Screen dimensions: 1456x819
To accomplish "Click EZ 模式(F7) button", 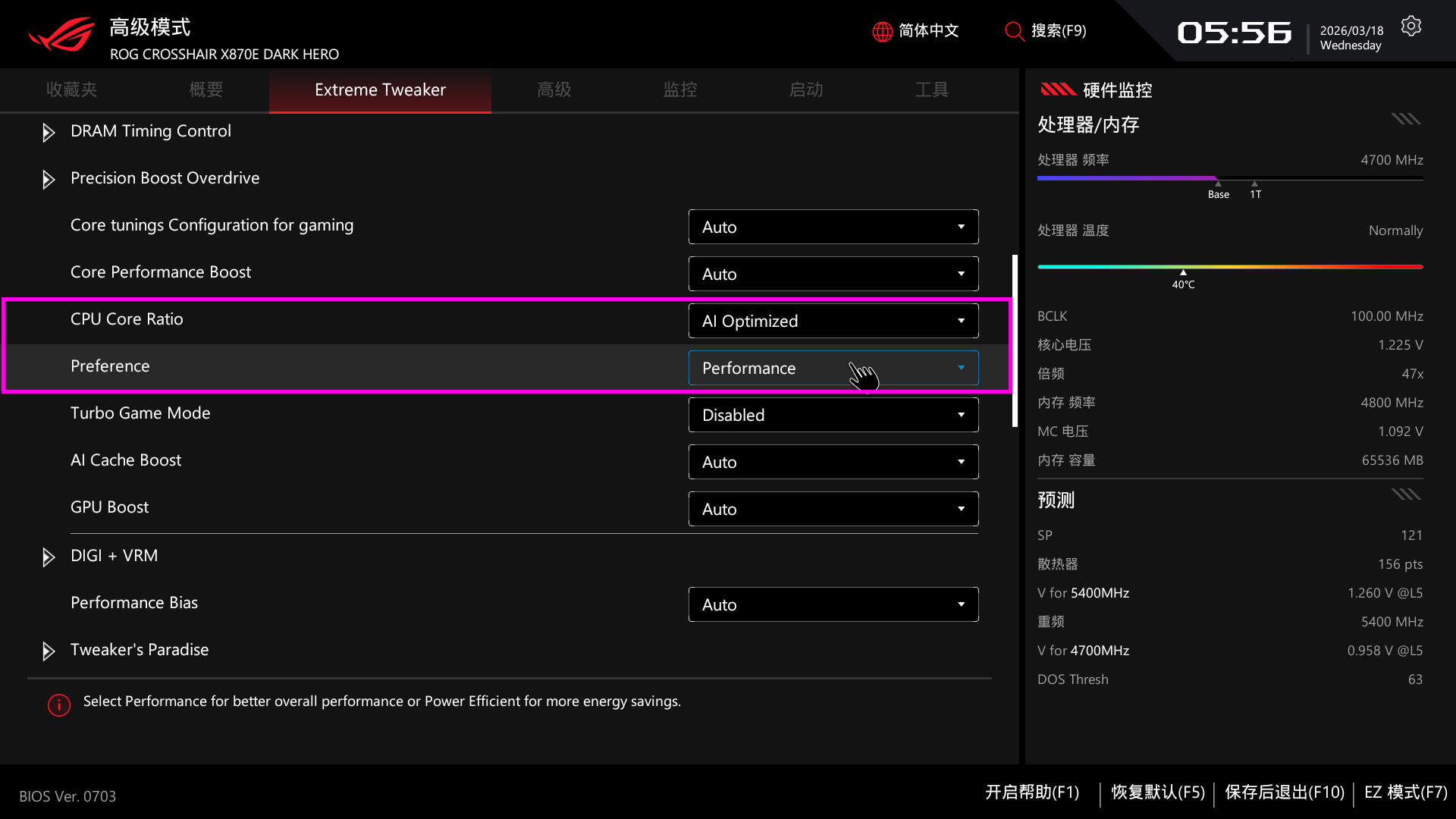I will (x=1405, y=792).
